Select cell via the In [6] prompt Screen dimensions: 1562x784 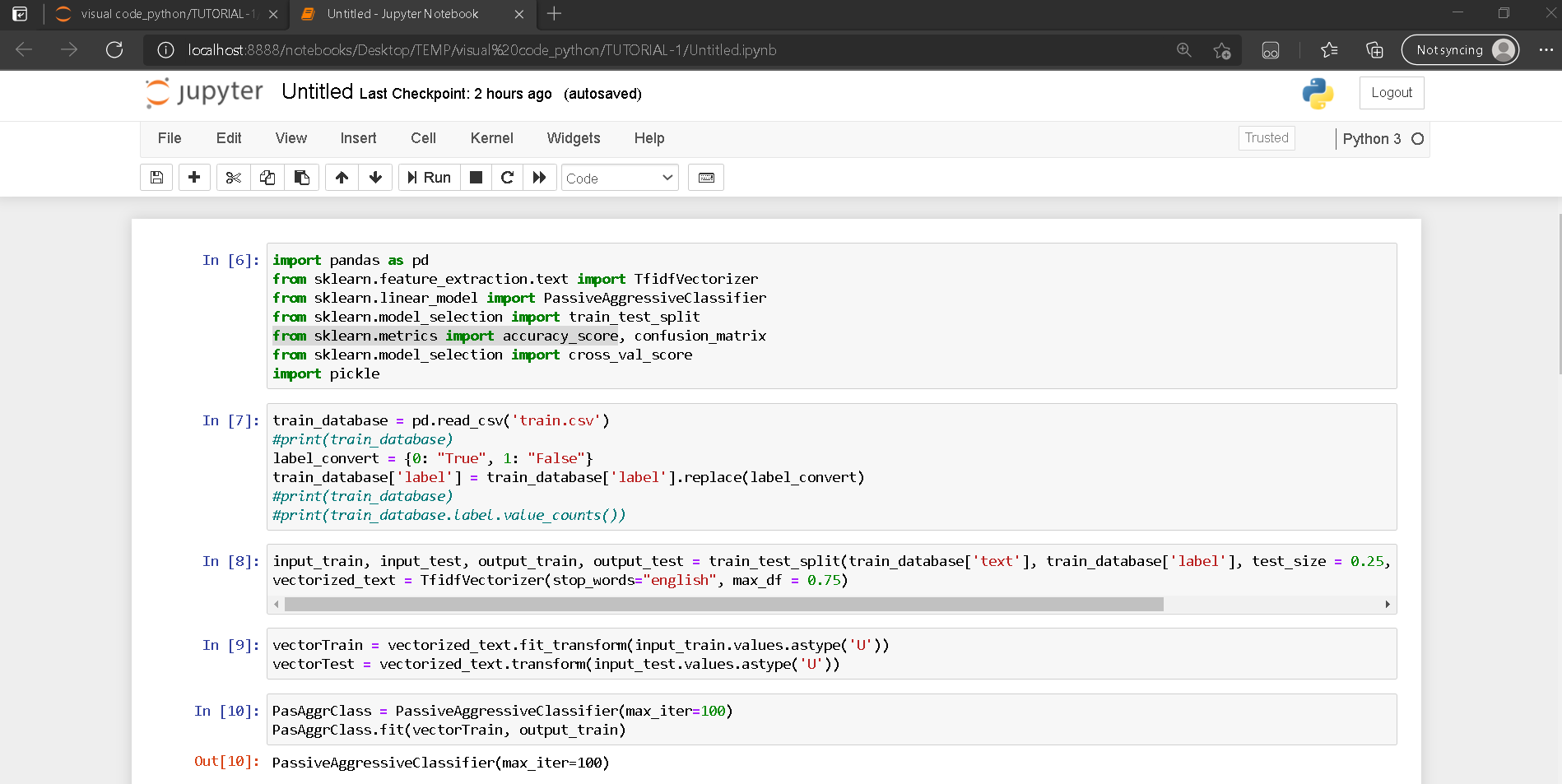[x=230, y=260]
